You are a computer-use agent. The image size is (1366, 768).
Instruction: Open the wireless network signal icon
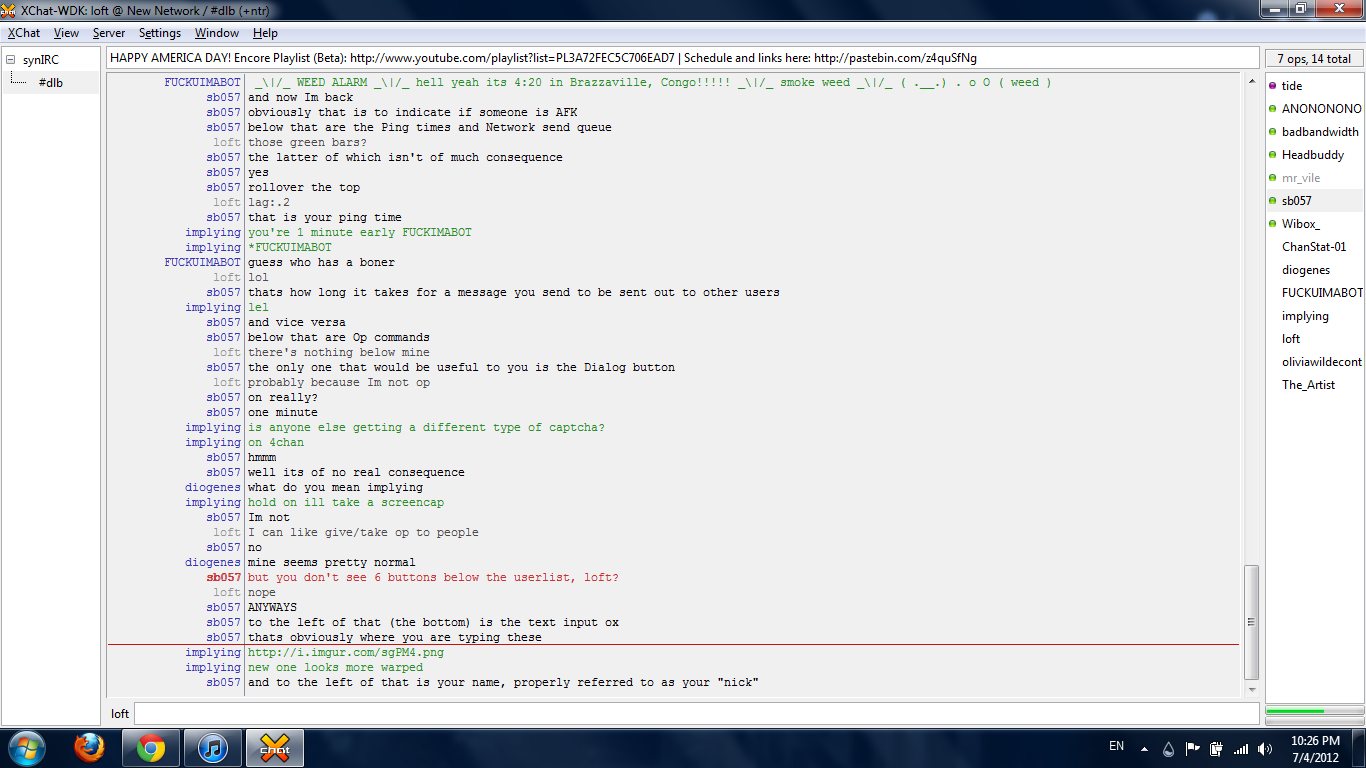pos(1241,748)
